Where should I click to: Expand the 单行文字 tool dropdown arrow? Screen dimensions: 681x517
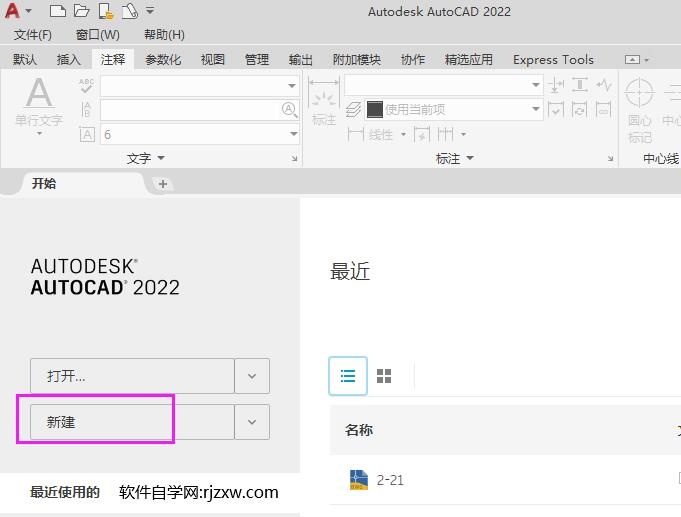coord(39,133)
